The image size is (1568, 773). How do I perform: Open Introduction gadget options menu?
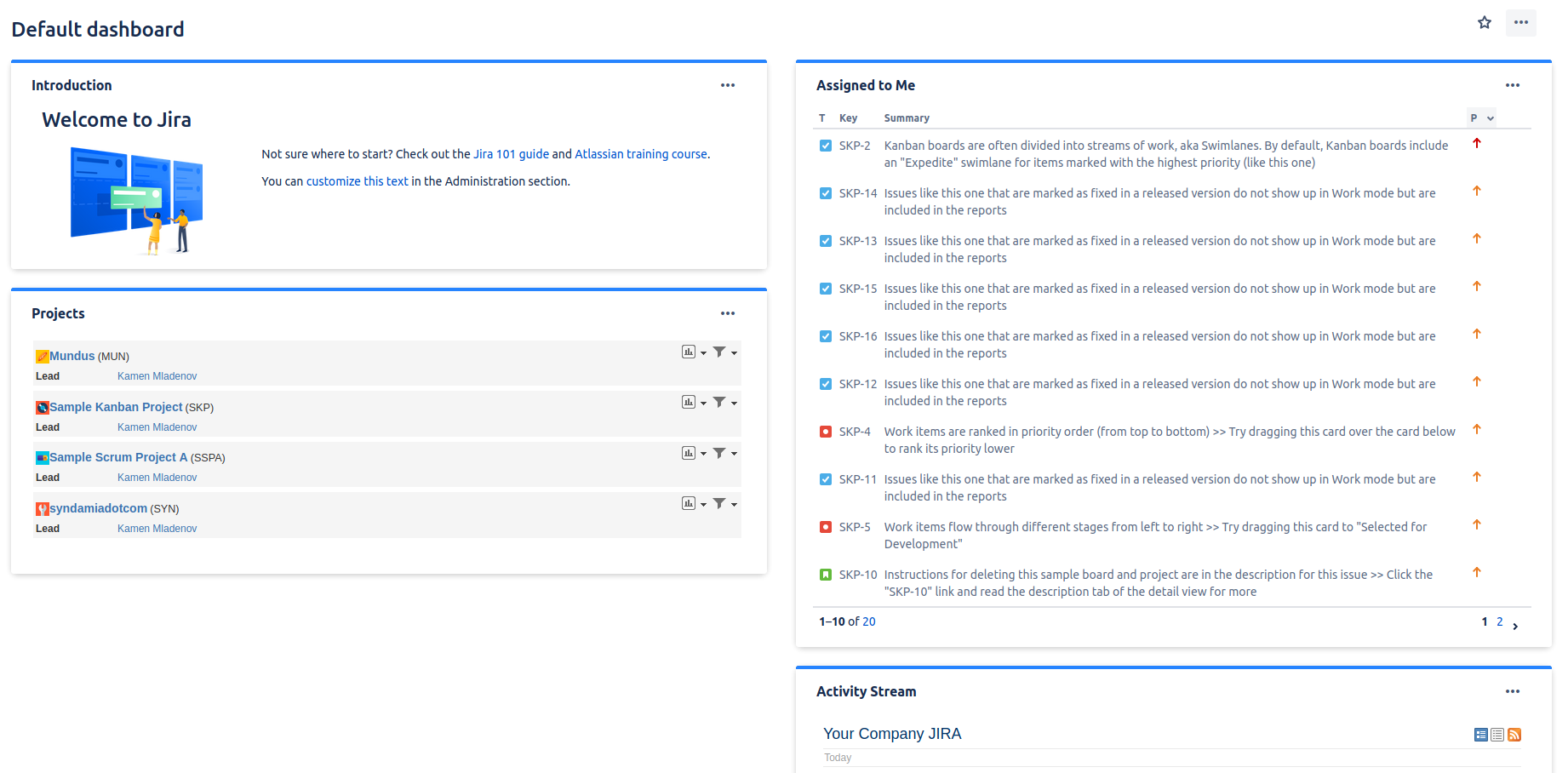point(728,85)
